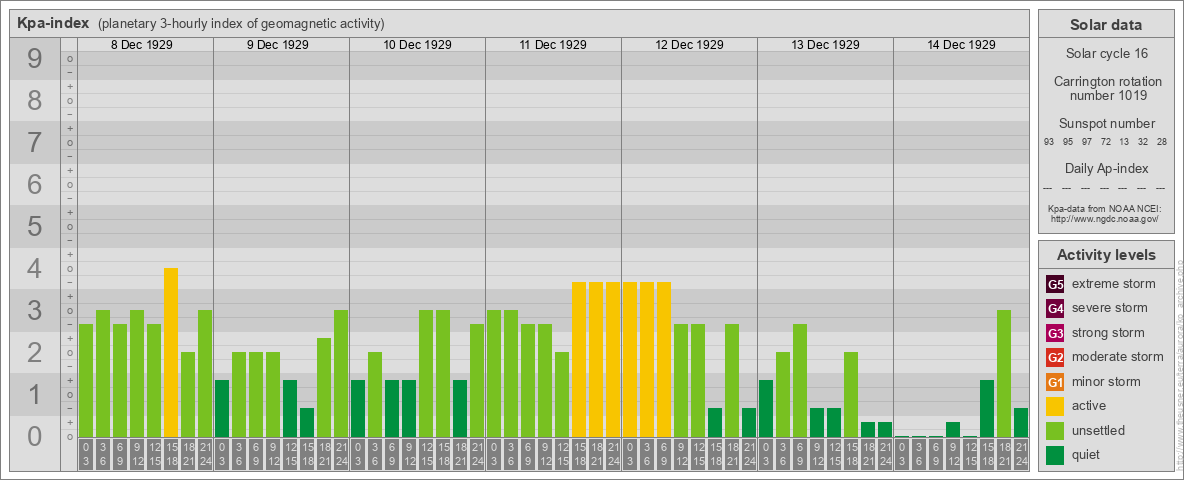
Task: Click the 'Activity levels' panel heading
Action: tap(1106, 255)
